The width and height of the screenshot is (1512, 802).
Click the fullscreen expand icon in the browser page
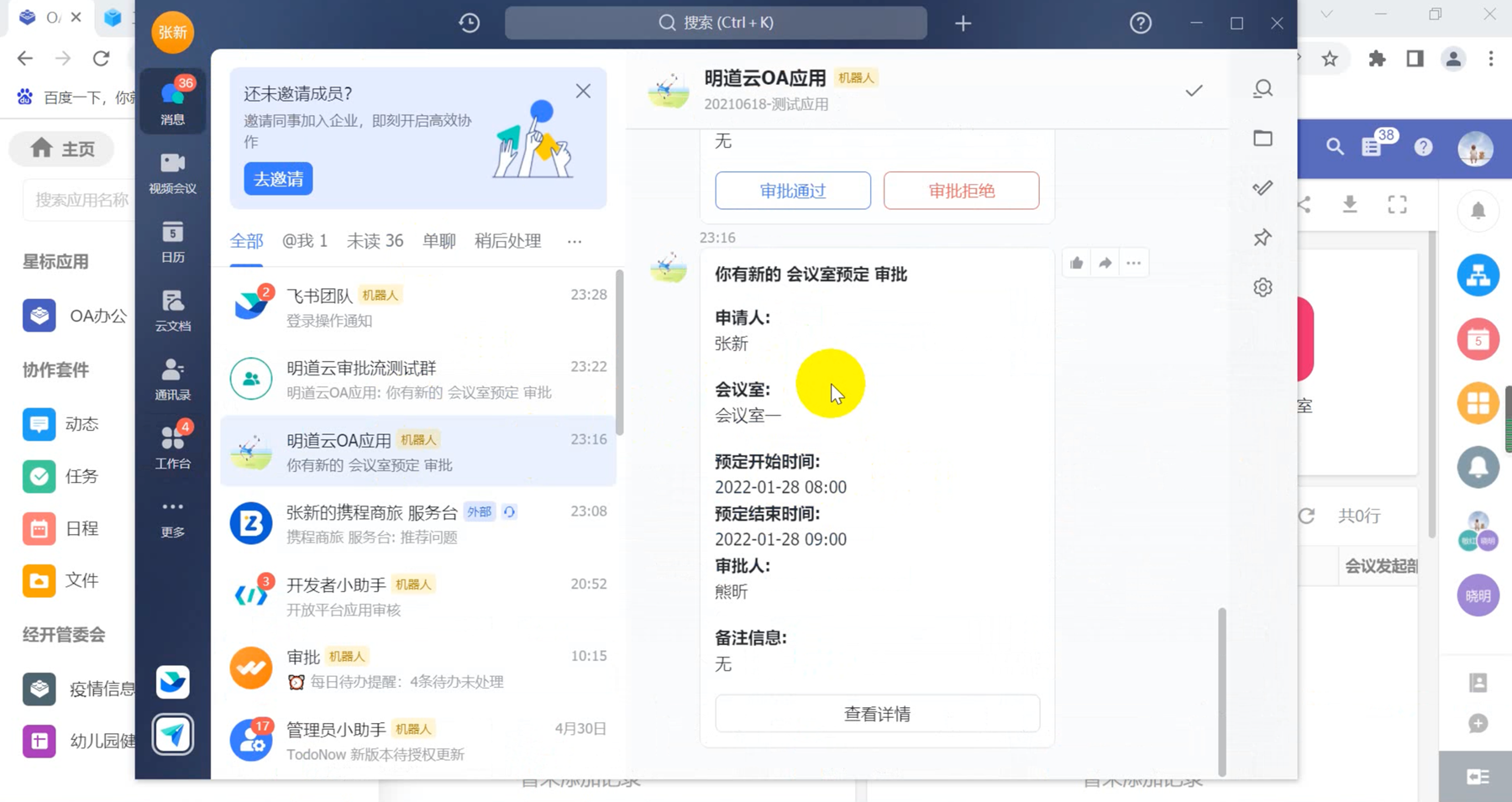[x=1397, y=204]
